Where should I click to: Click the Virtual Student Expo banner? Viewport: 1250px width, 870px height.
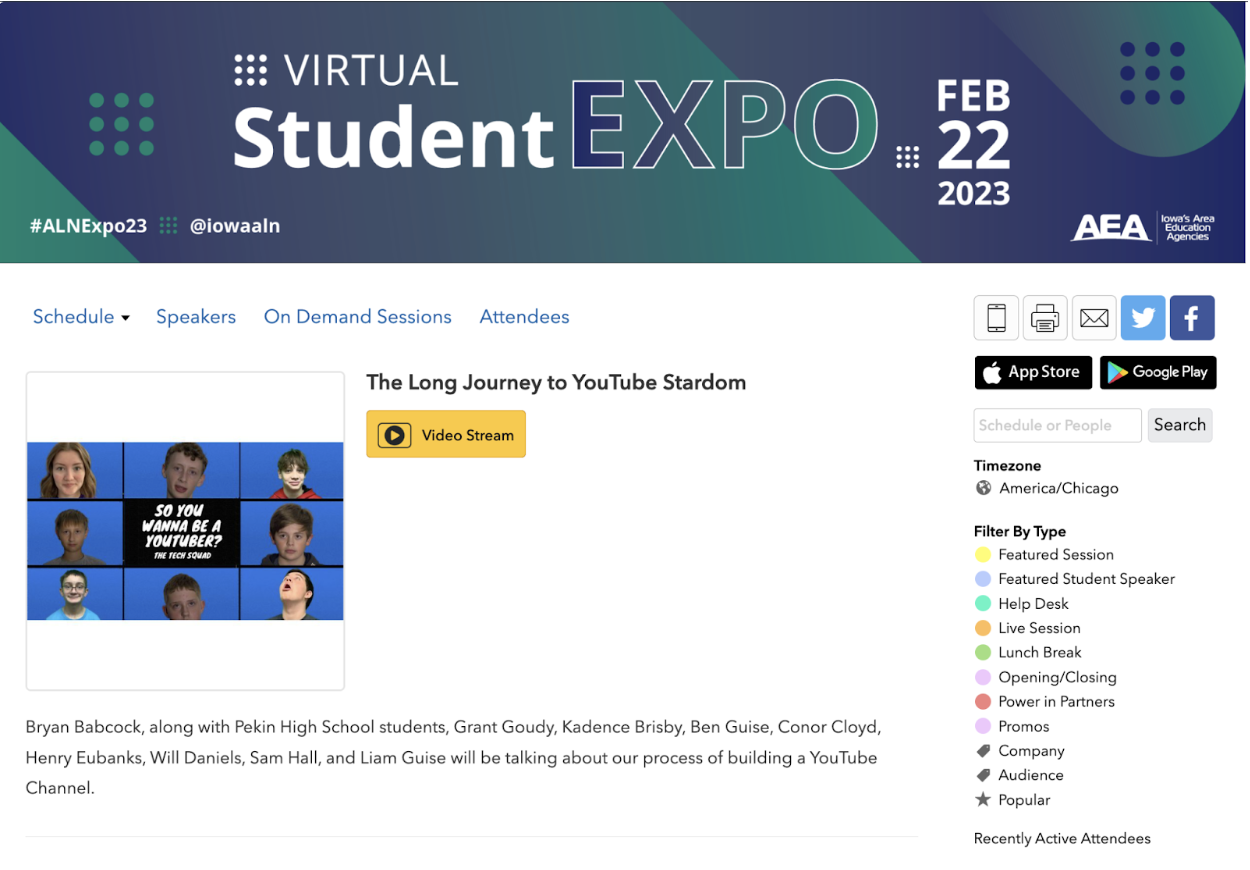point(624,132)
